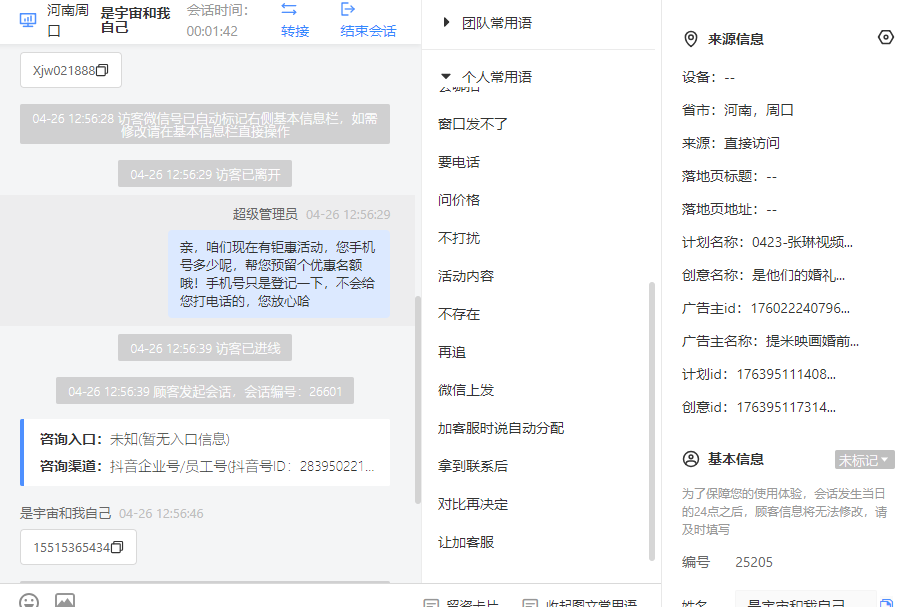915x607 pixels.
Task: Click the 落地页标题 row
Action: click(x=729, y=176)
